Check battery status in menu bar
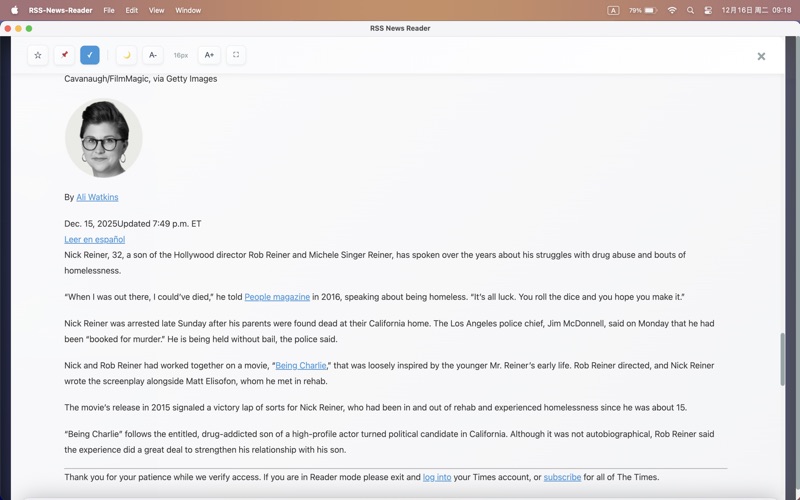Image resolution: width=800 pixels, height=500 pixels. pos(643,10)
